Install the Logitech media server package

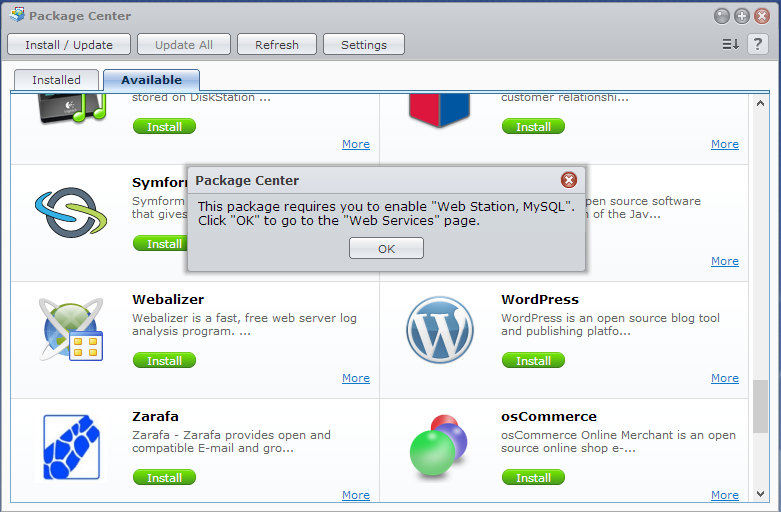pos(164,126)
